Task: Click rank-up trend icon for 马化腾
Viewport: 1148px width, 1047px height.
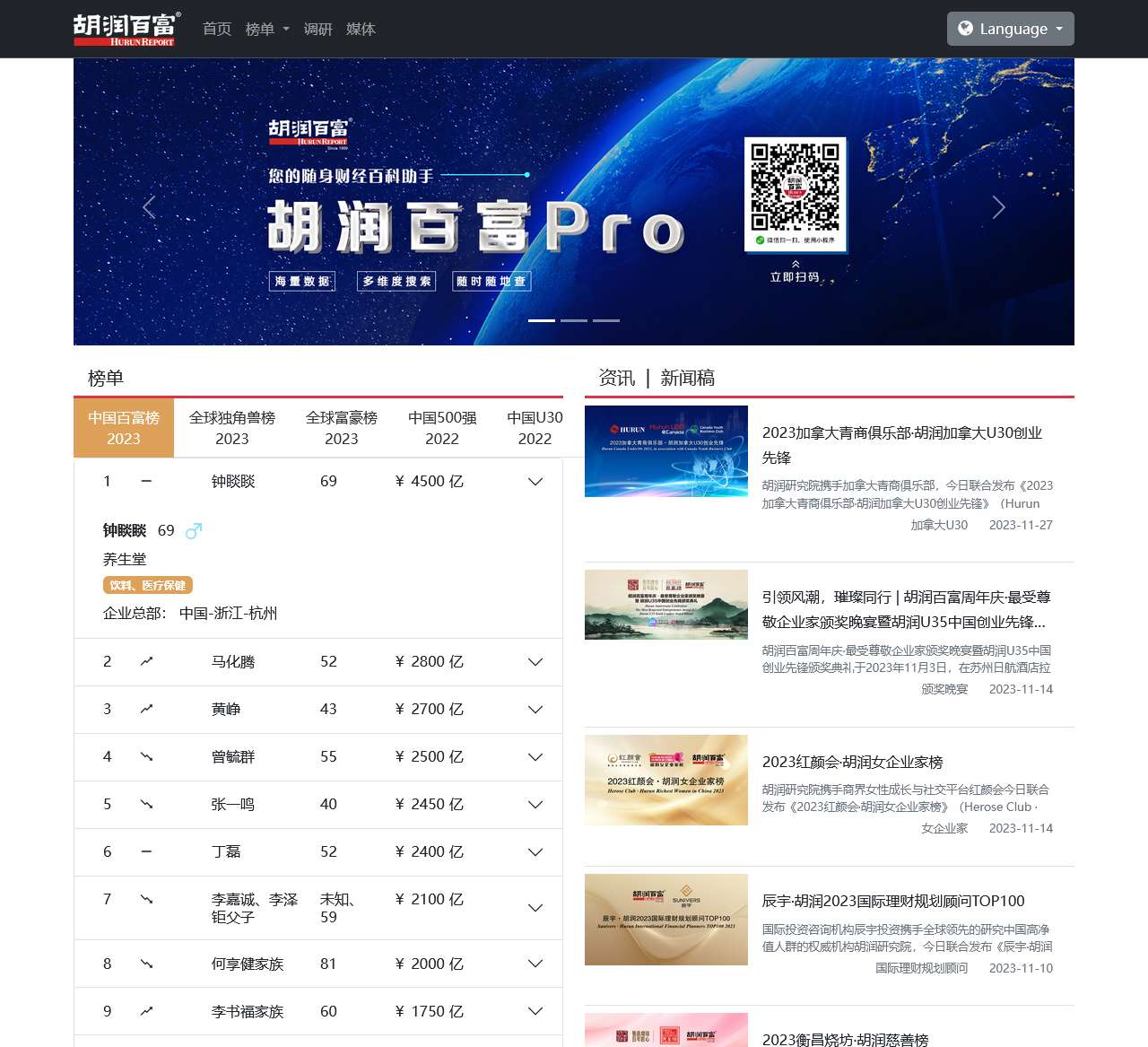Action: click(146, 661)
